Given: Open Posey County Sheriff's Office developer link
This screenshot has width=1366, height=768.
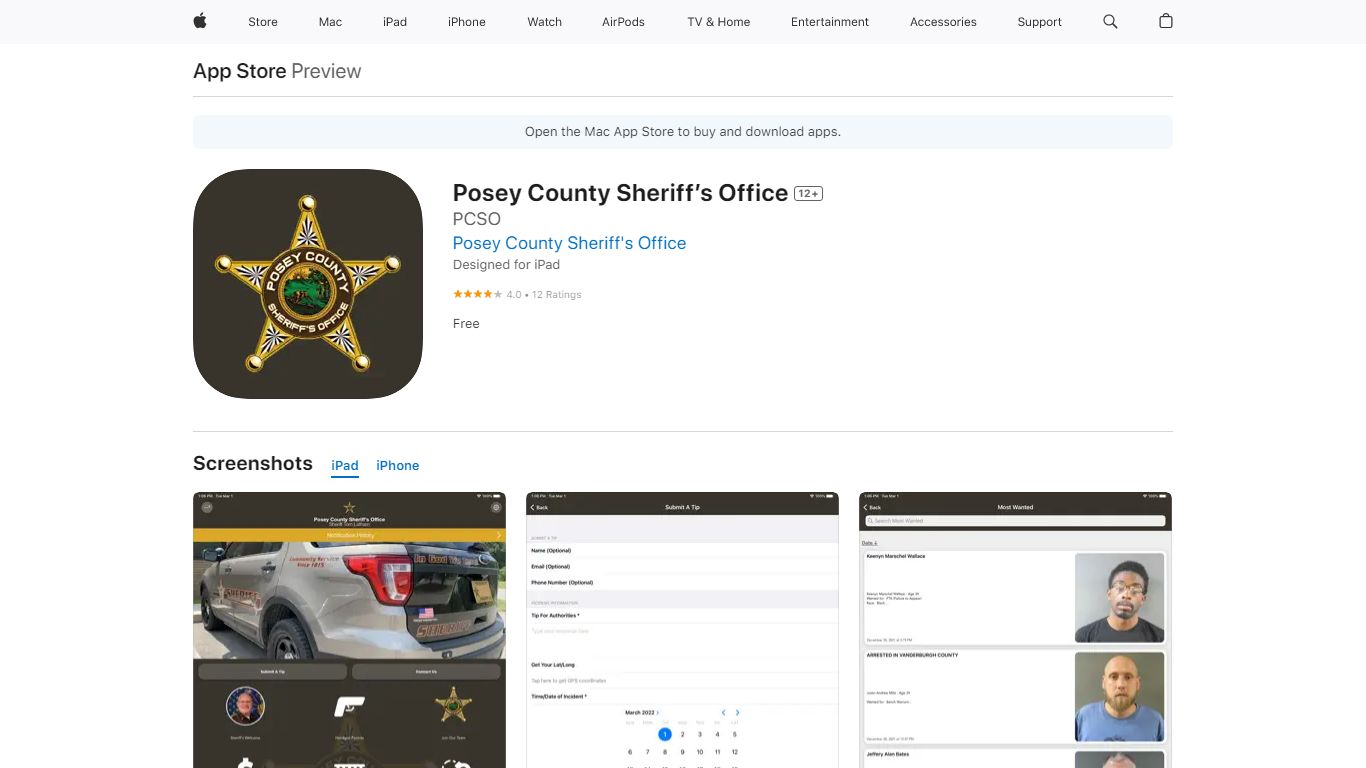Looking at the screenshot, I should [x=569, y=243].
